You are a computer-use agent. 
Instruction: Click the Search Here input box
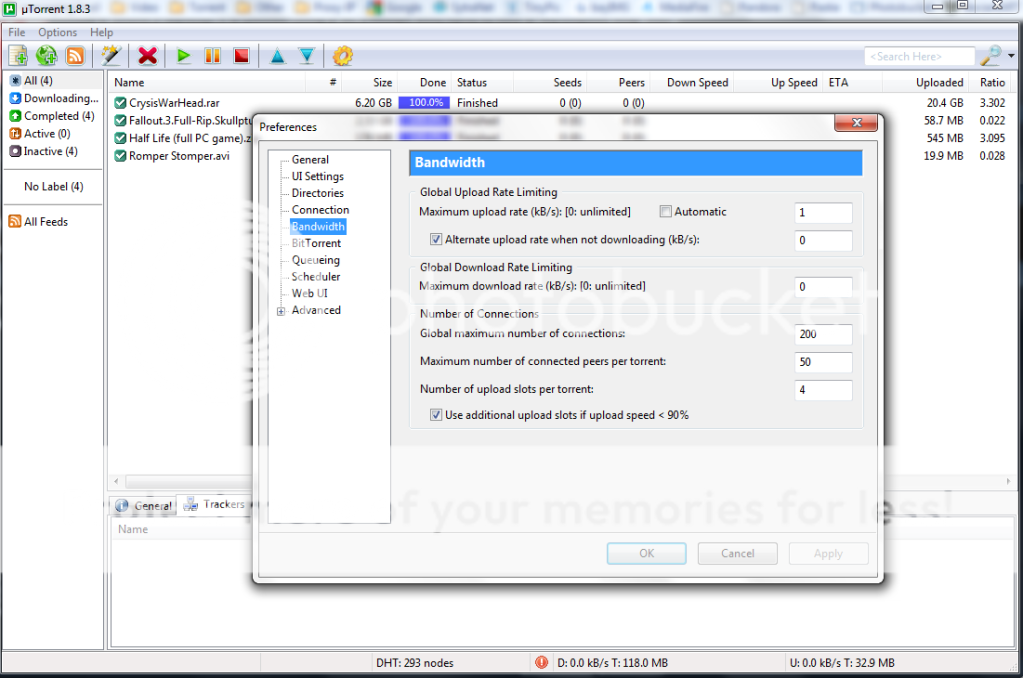(919, 57)
